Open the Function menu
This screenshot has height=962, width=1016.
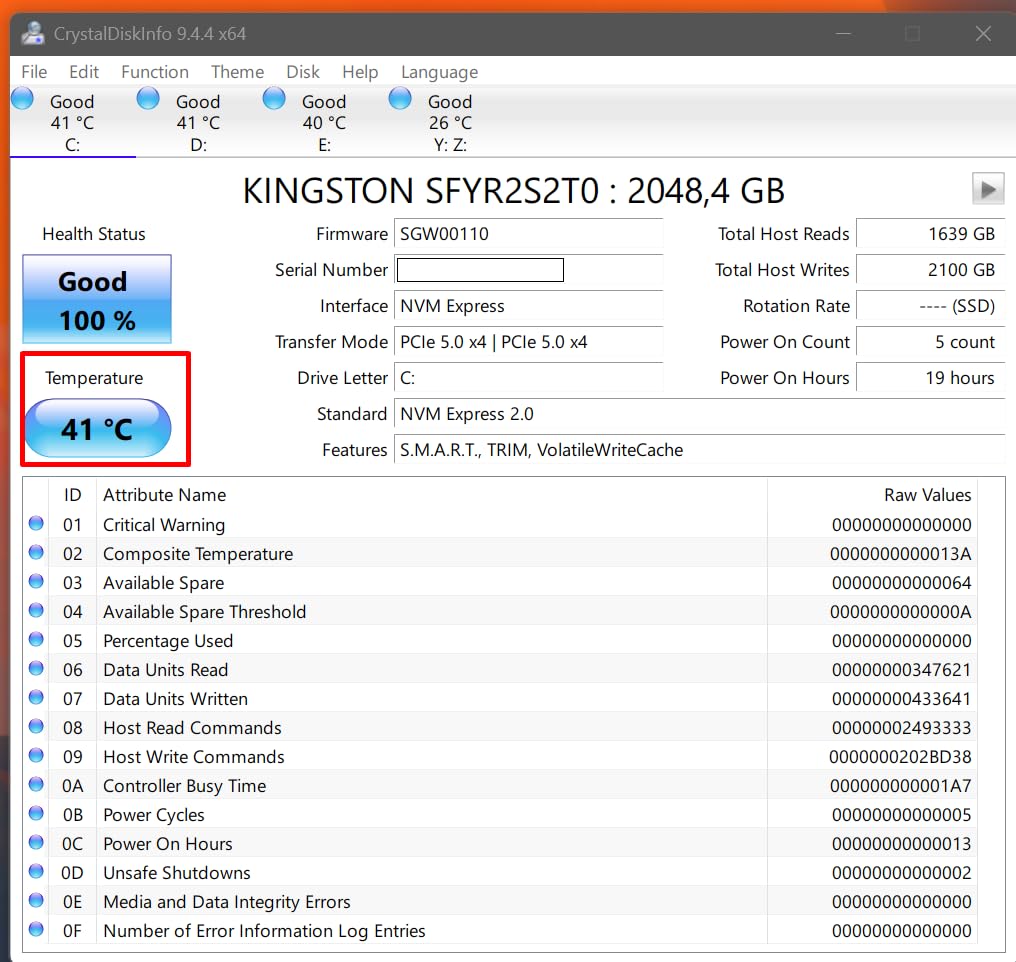click(x=155, y=72)
